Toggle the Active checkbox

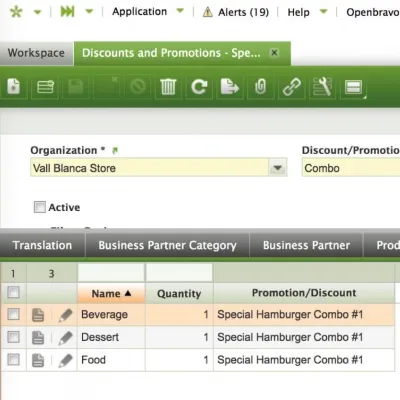click(40, 207)
